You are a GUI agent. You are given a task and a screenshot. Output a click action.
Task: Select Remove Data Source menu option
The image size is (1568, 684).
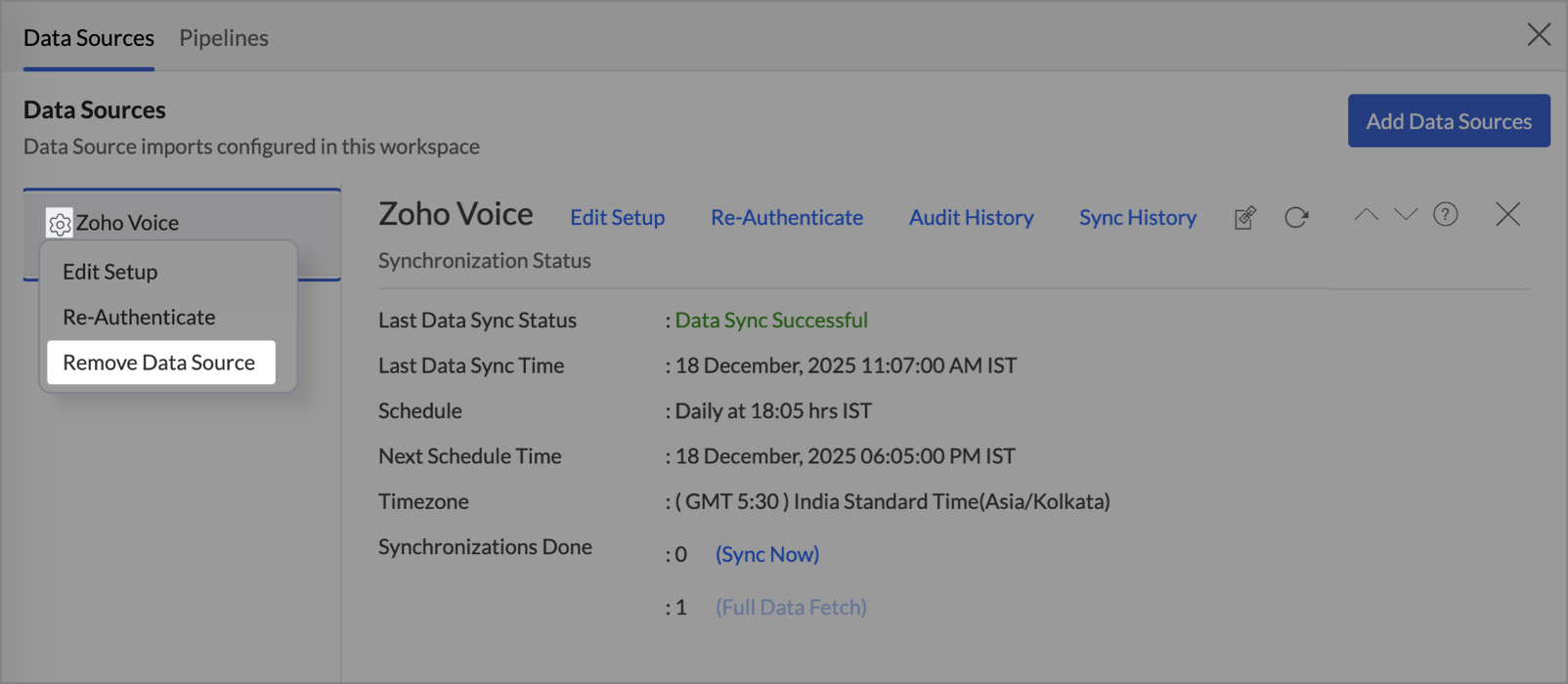coord(159,363)
